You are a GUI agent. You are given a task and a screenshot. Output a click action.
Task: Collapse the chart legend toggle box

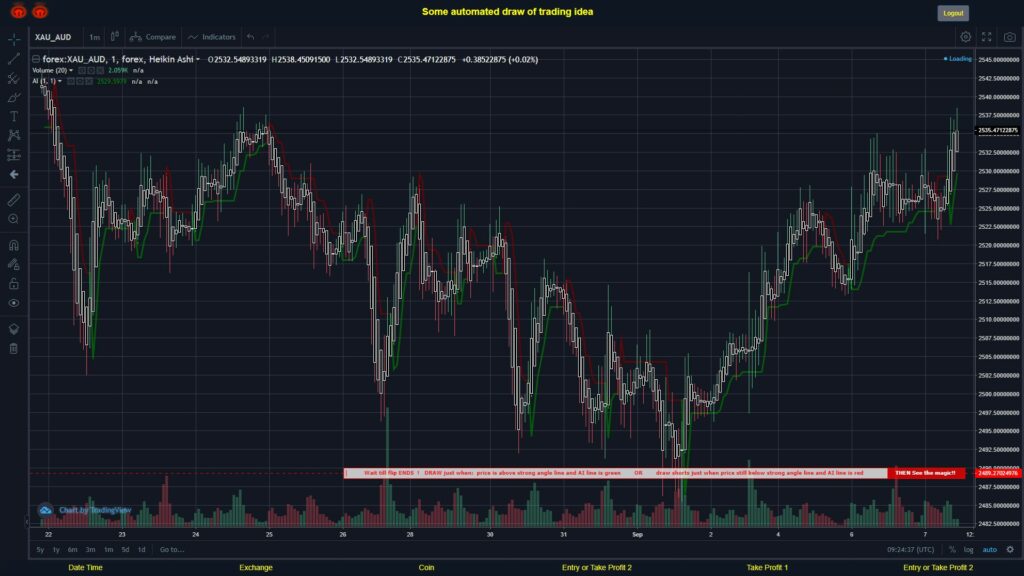[36, 59]
